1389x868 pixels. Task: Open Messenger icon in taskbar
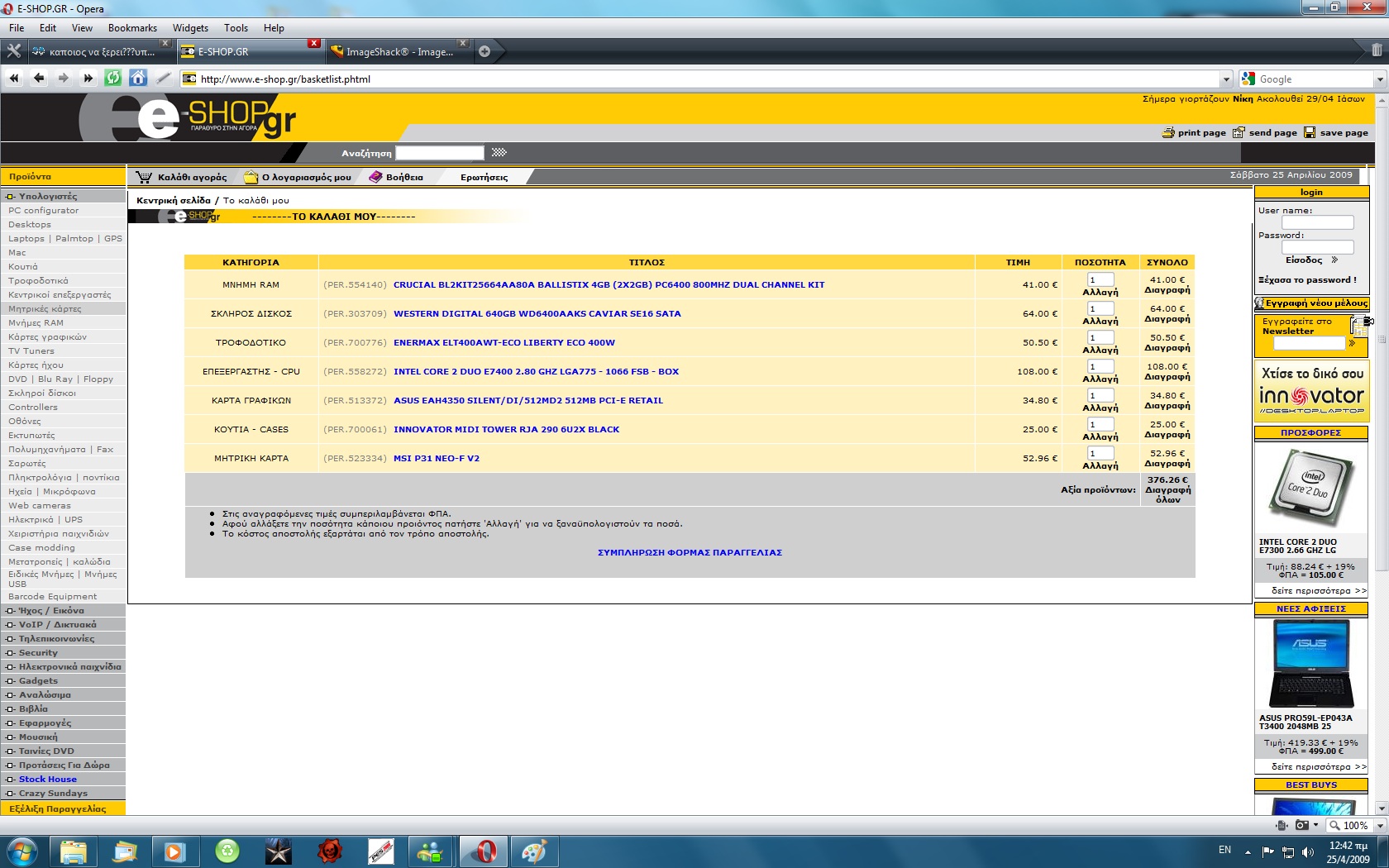point(432,851)
